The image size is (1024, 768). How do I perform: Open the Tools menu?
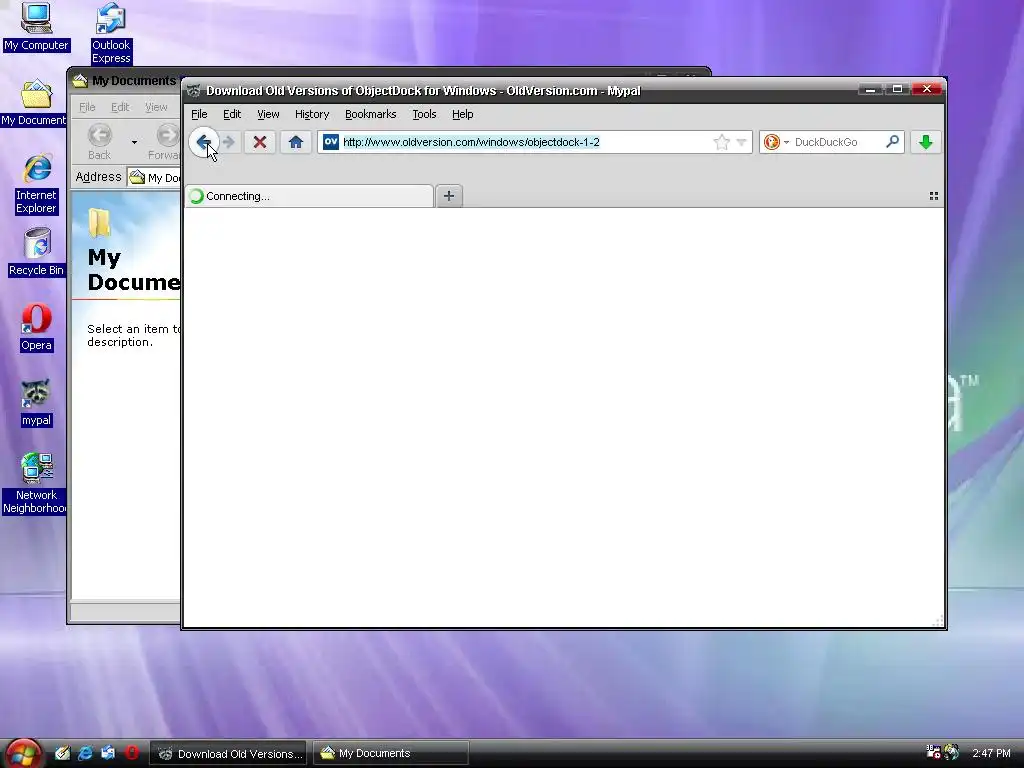[x=424, y=114]
